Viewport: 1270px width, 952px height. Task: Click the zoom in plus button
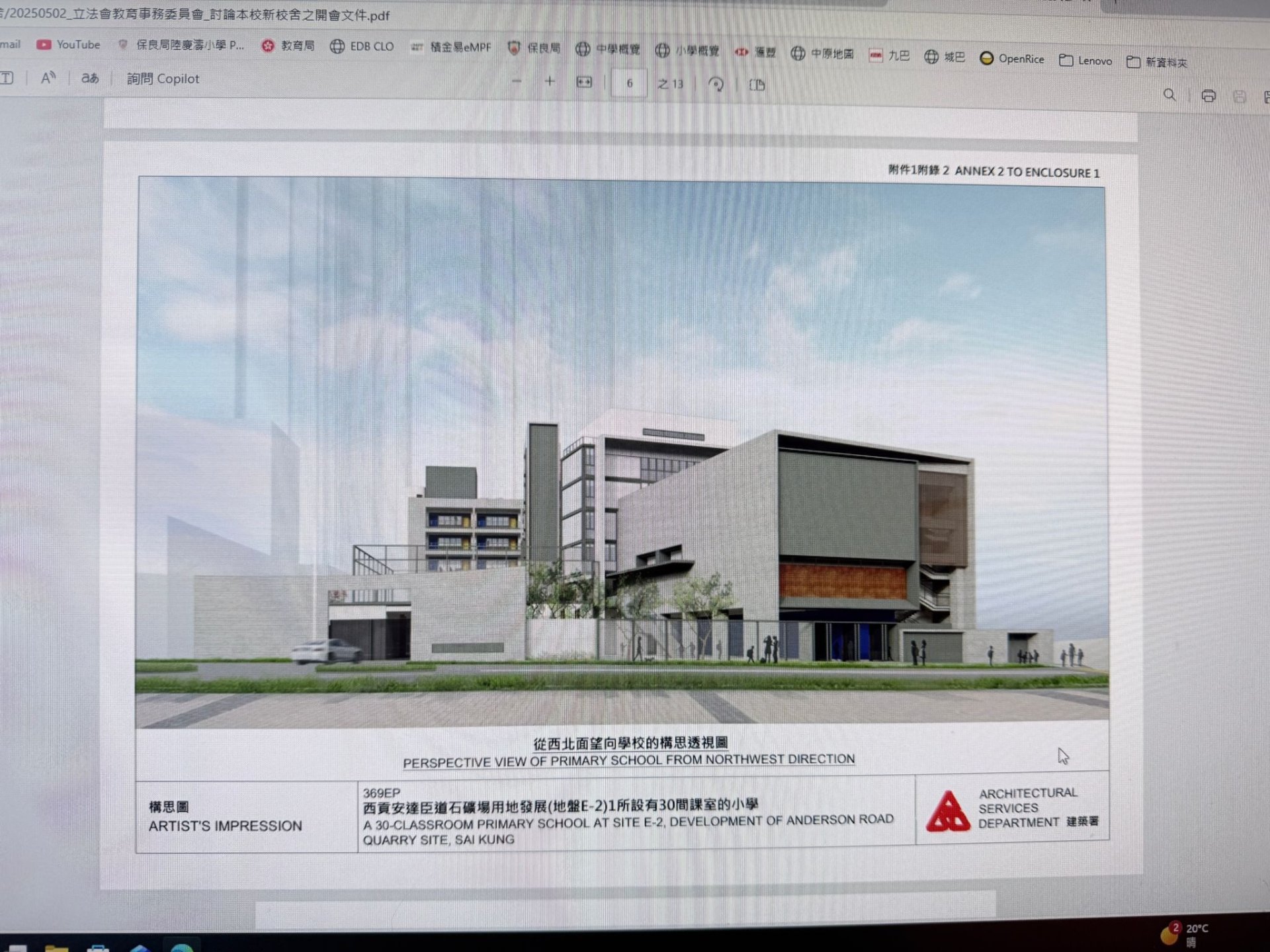pos(550,81)
